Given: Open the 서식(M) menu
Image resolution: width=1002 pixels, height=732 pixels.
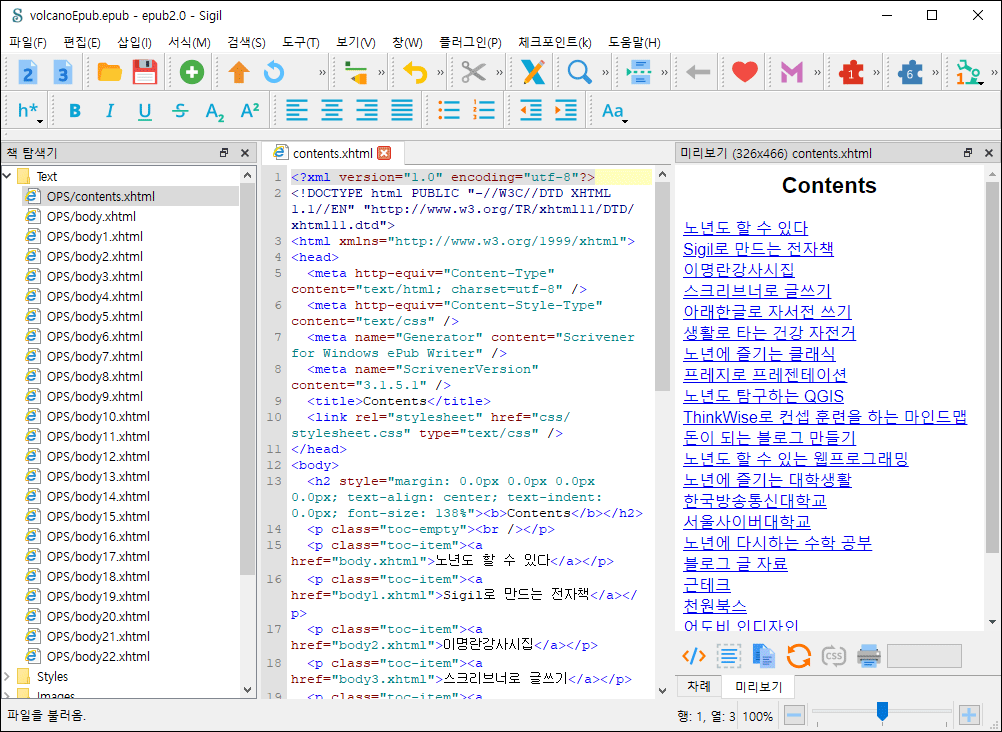Looking at the screenshot, I should (x=189, y=43).
